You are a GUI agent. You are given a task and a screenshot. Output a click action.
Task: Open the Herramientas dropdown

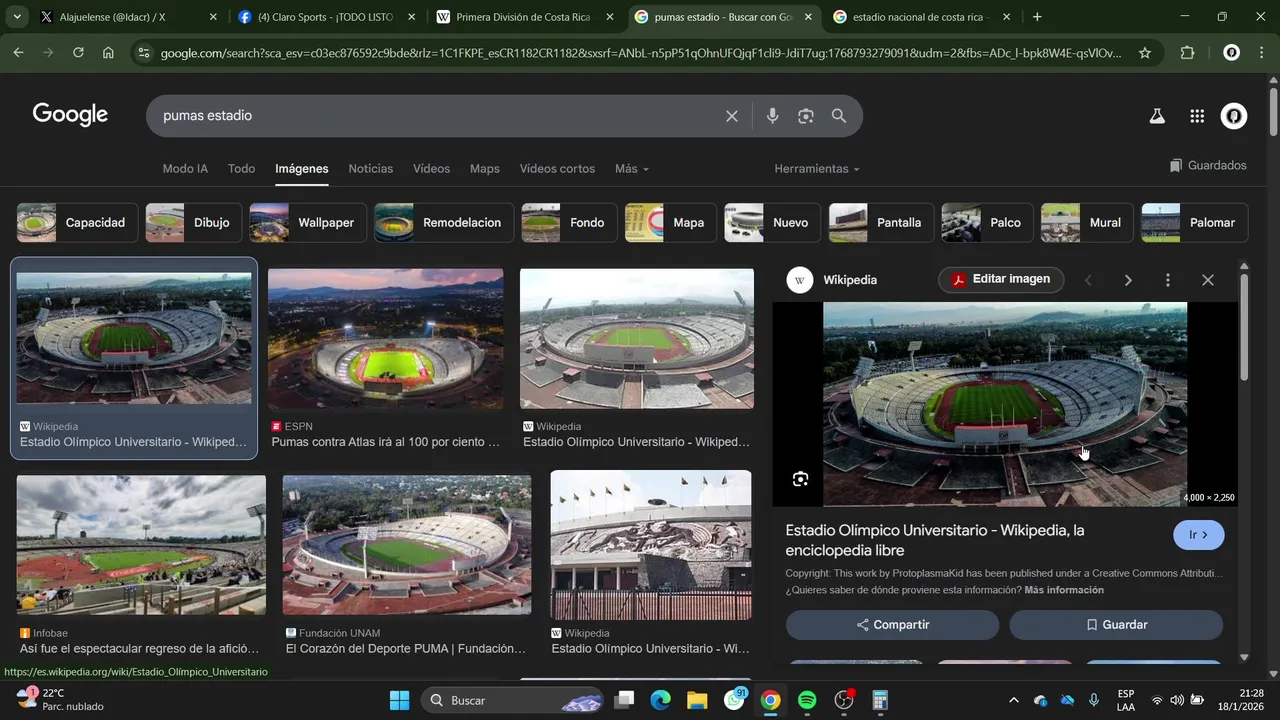click(x=816, y=169)
